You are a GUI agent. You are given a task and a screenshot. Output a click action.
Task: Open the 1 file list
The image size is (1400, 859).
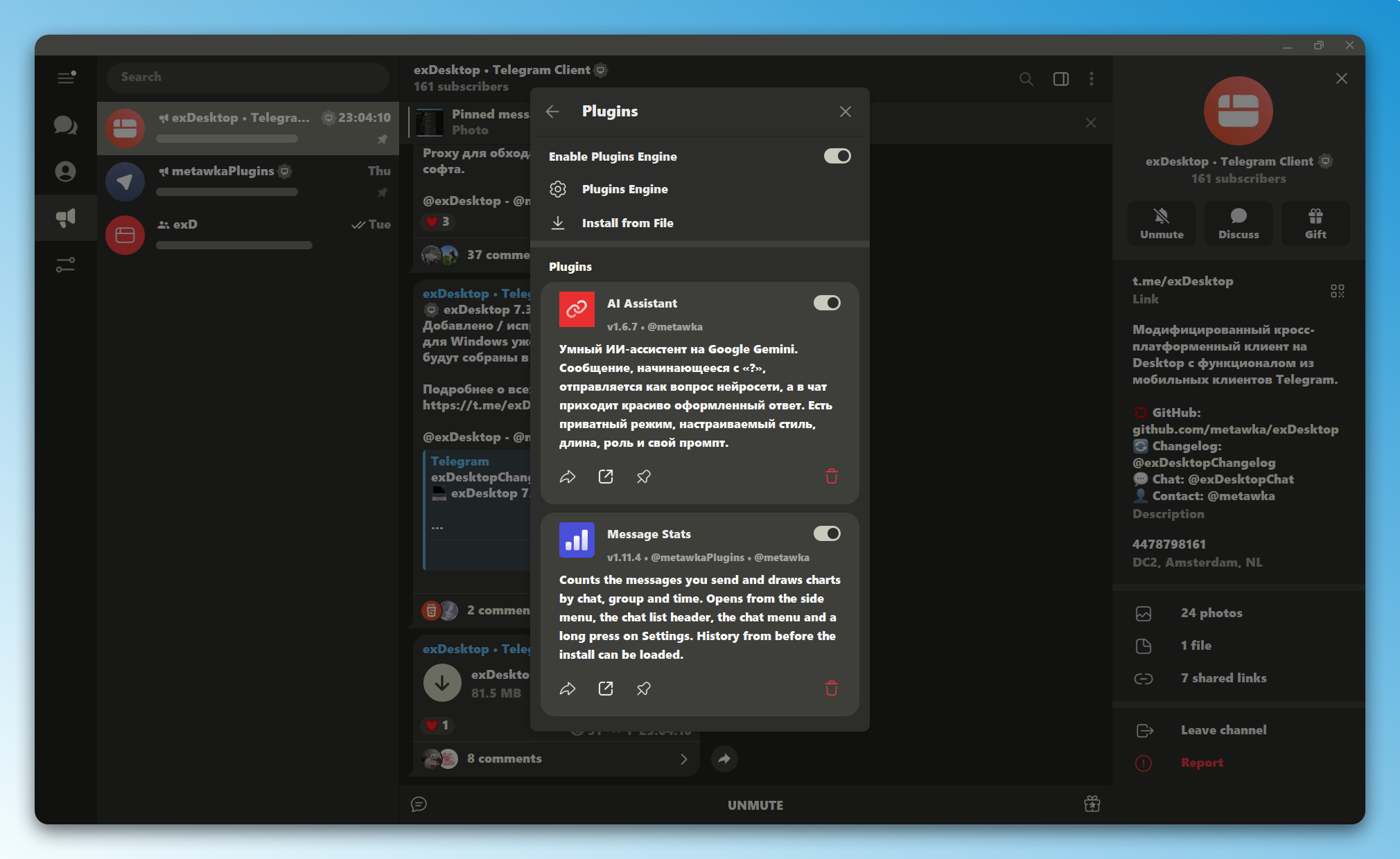pyautogui.click(x=1239, y=646)
